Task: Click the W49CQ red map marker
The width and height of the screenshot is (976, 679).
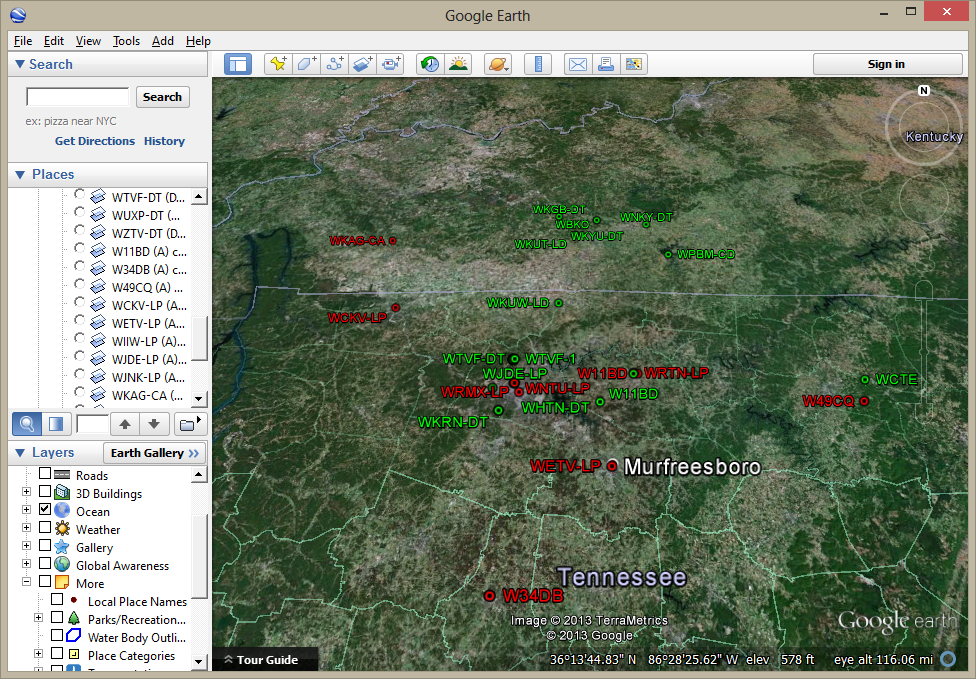Action: [864, 401]
